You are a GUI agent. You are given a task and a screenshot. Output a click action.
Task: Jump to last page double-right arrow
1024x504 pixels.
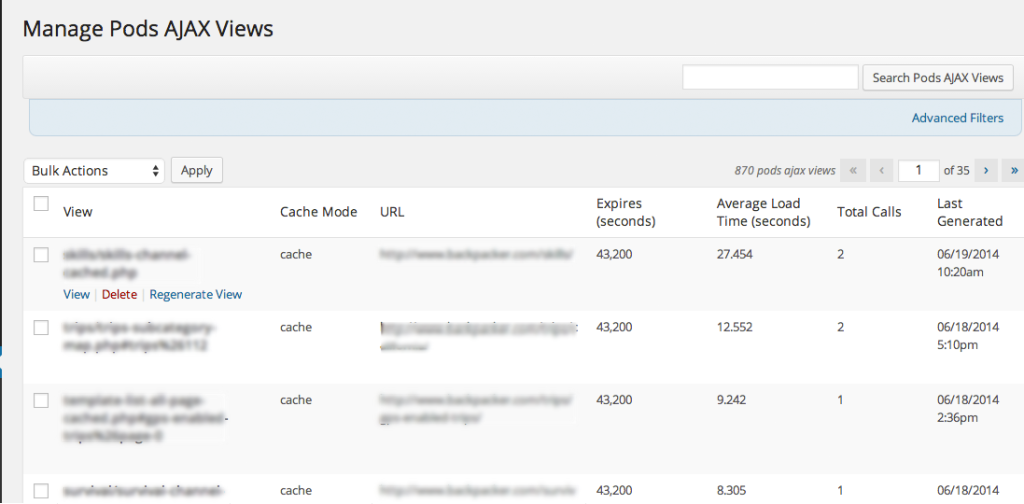(x=1014, y=170)
